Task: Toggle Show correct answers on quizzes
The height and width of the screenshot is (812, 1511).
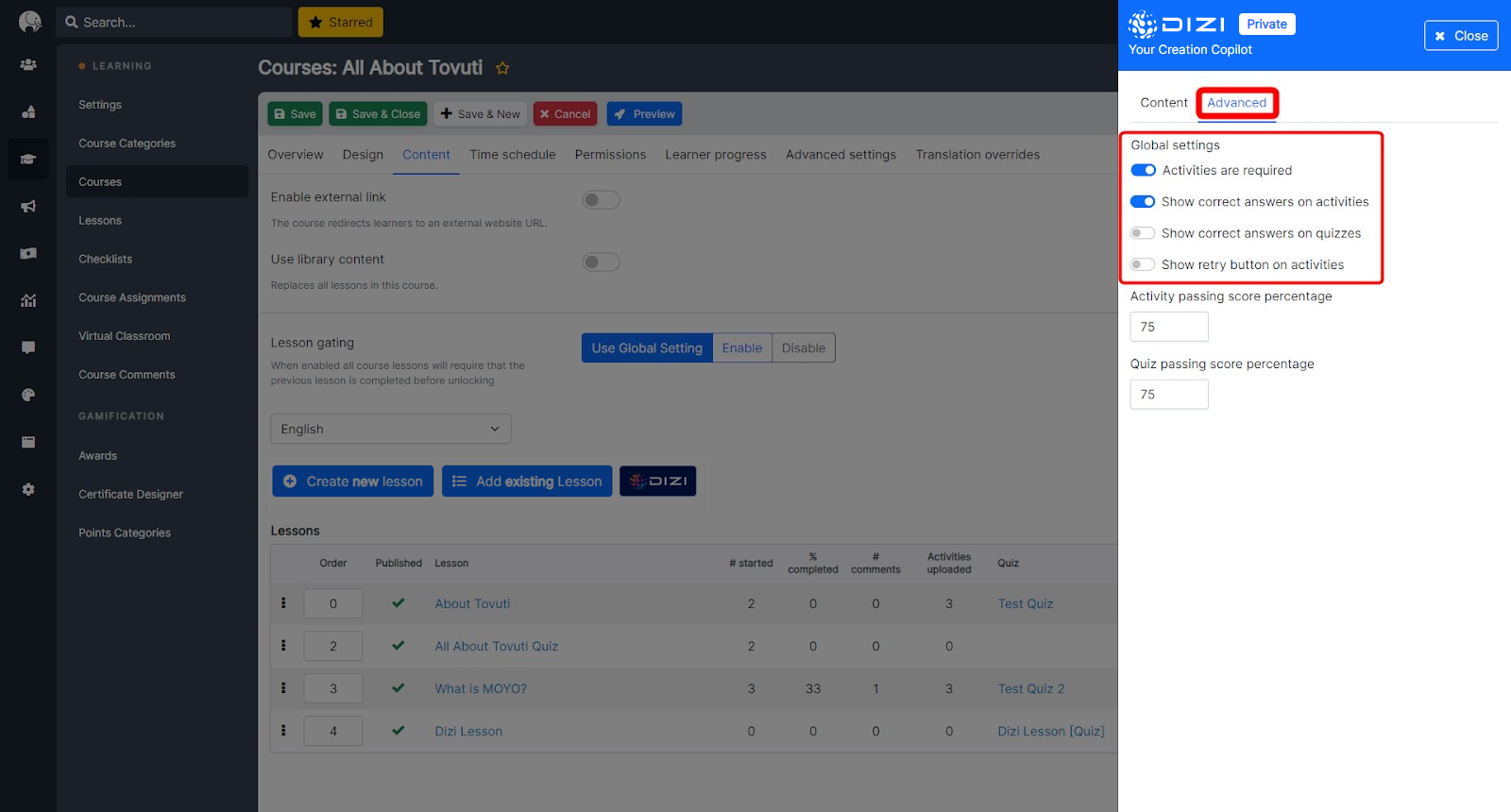Action: (1143, 233)
